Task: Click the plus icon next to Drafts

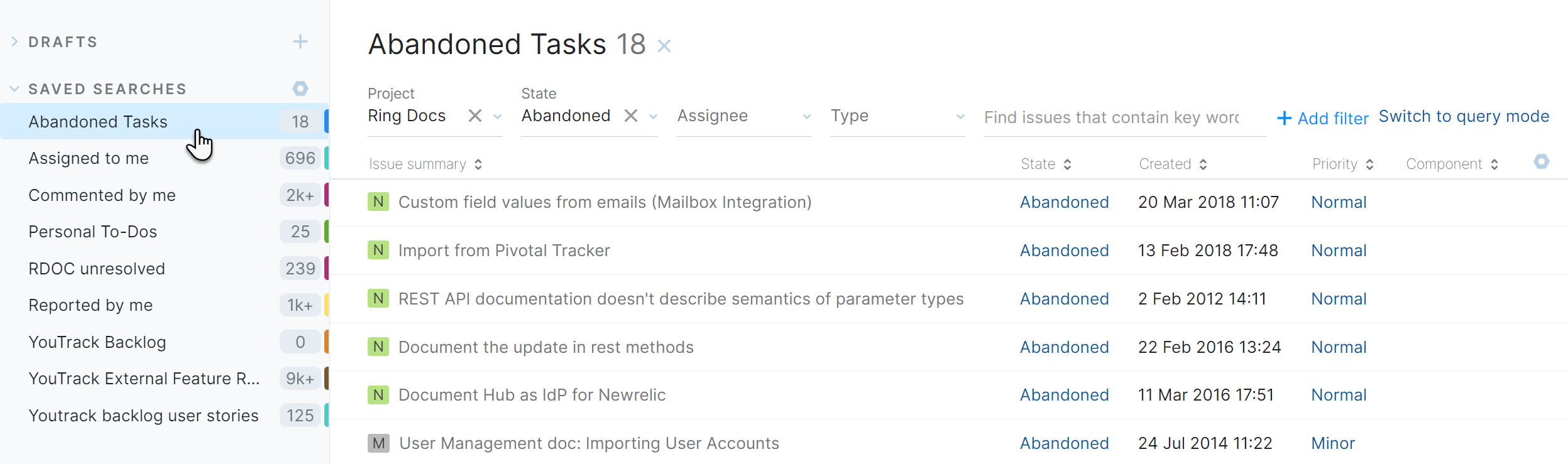Action: (300, 41)
